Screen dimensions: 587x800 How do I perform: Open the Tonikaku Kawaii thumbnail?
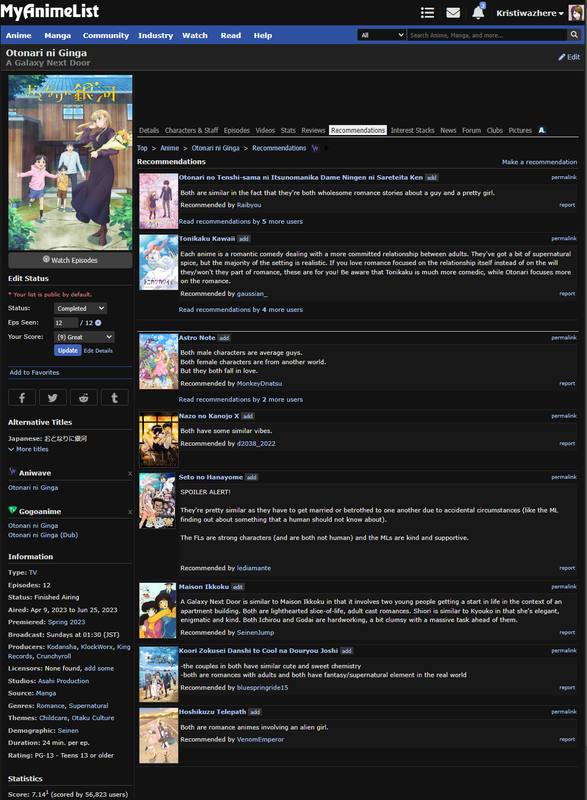point(159,262)
